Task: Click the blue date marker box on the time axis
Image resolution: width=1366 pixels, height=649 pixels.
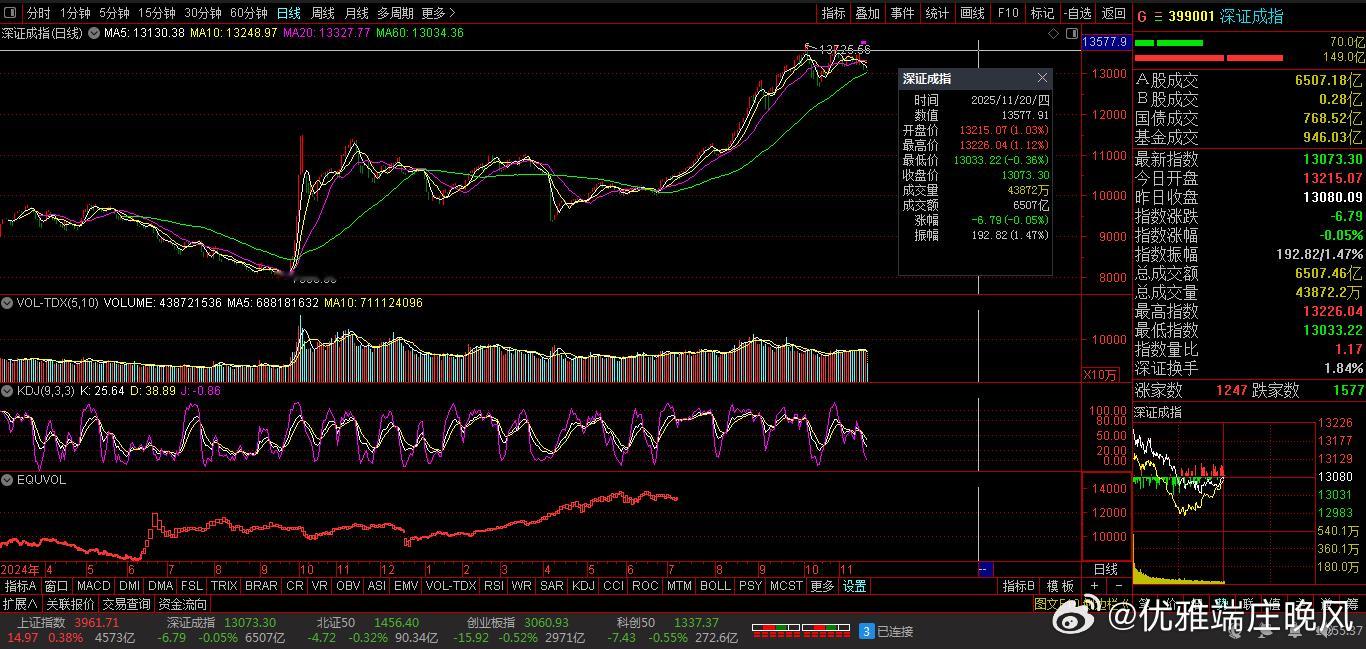Action: 984,569
